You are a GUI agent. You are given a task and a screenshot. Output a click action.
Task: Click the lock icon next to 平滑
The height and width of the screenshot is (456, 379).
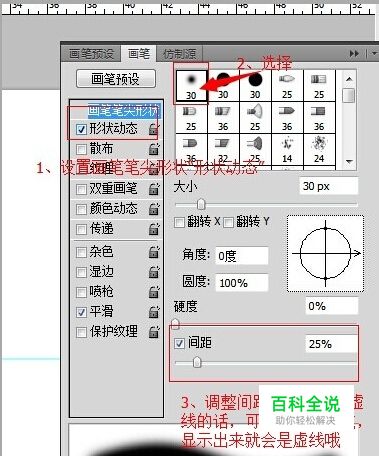[154, 312]
